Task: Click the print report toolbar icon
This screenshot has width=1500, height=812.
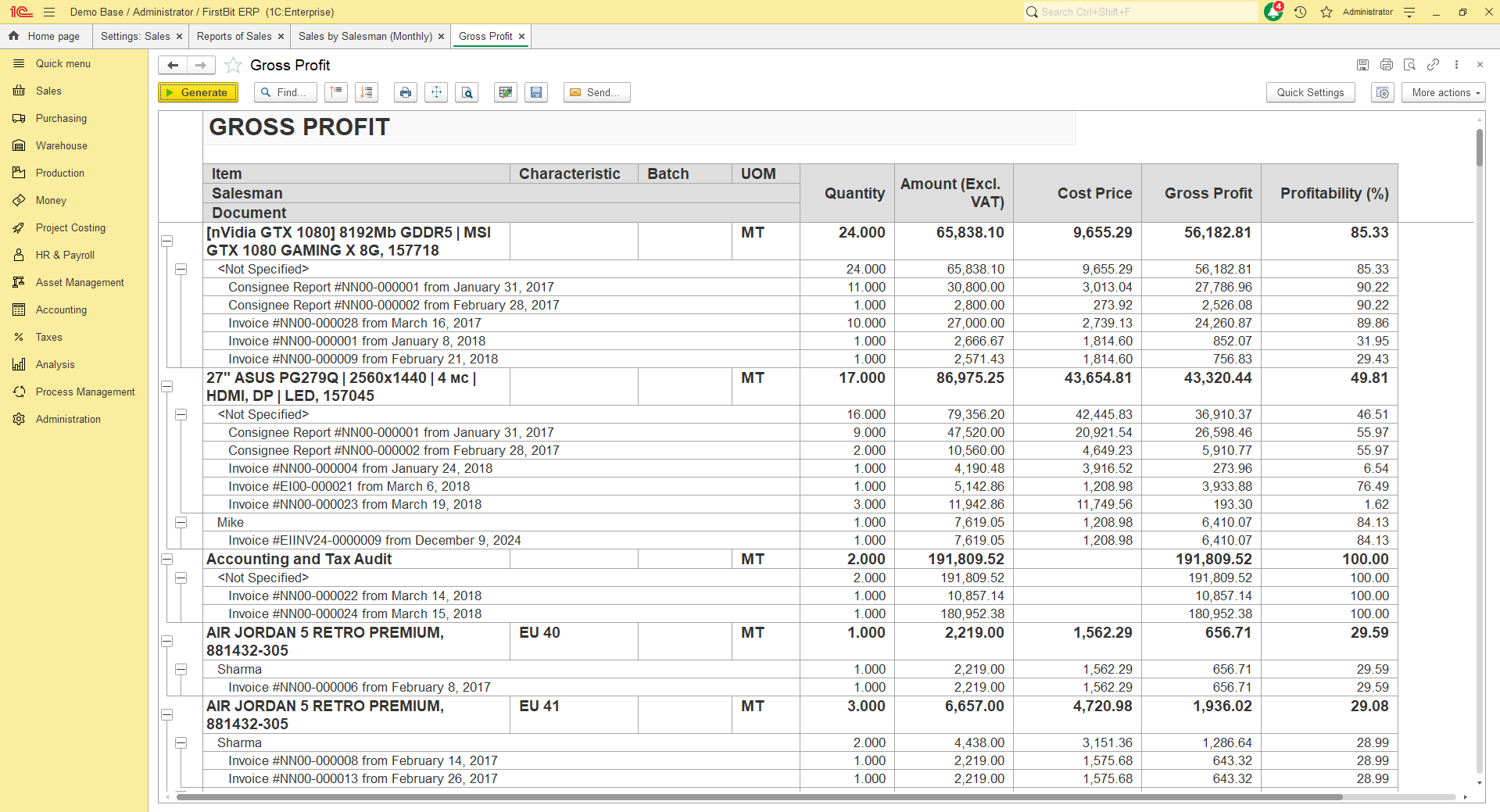Action: (x=405, y=92)
